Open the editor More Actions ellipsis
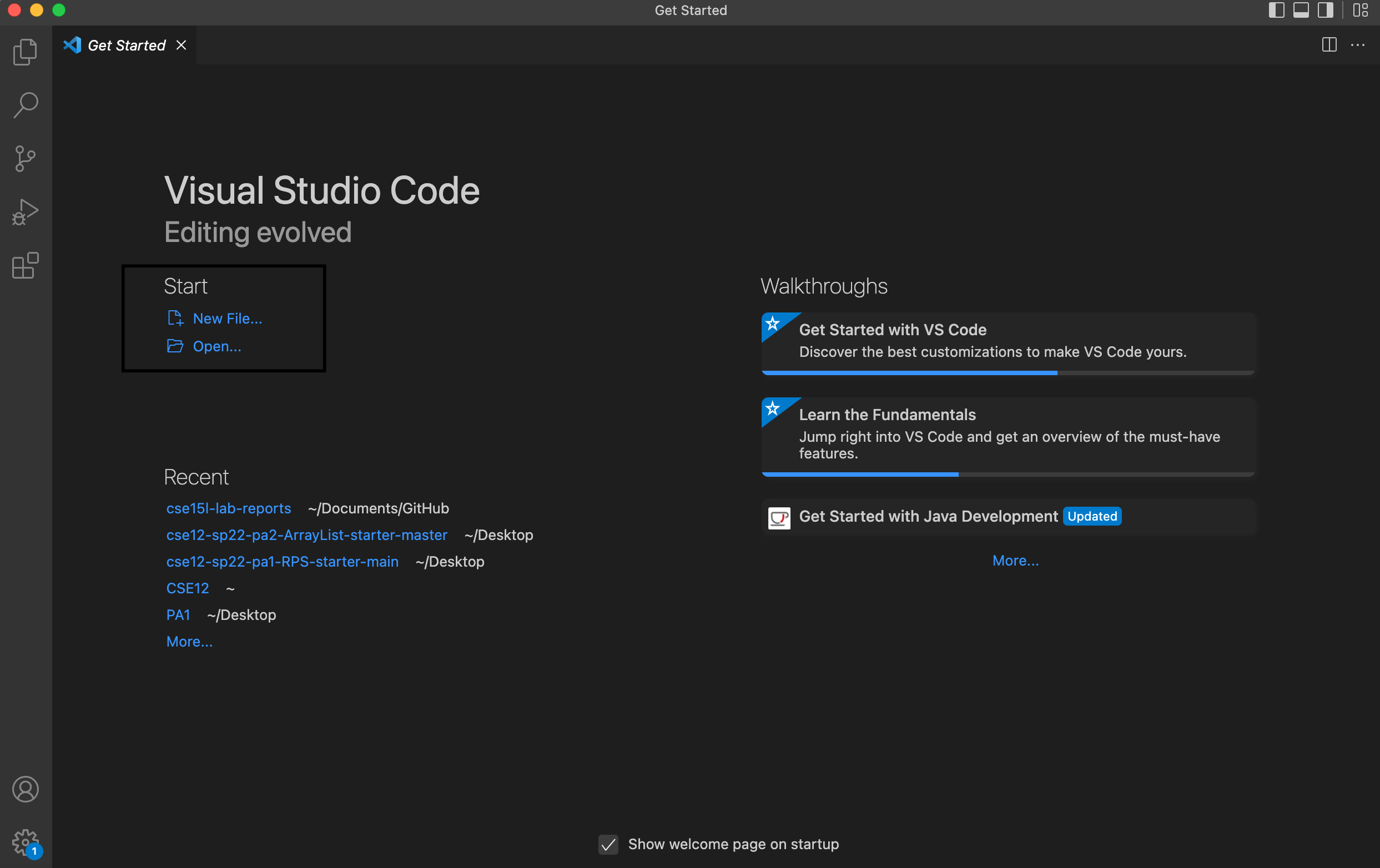Screen dimensions: 1380x868 [x=1358, y=45]
